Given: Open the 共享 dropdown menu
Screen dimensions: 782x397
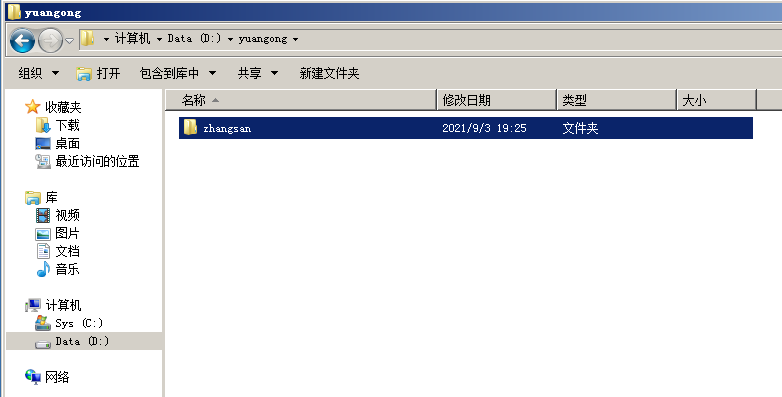Looking at the screenshot, I should coord(257,73).
